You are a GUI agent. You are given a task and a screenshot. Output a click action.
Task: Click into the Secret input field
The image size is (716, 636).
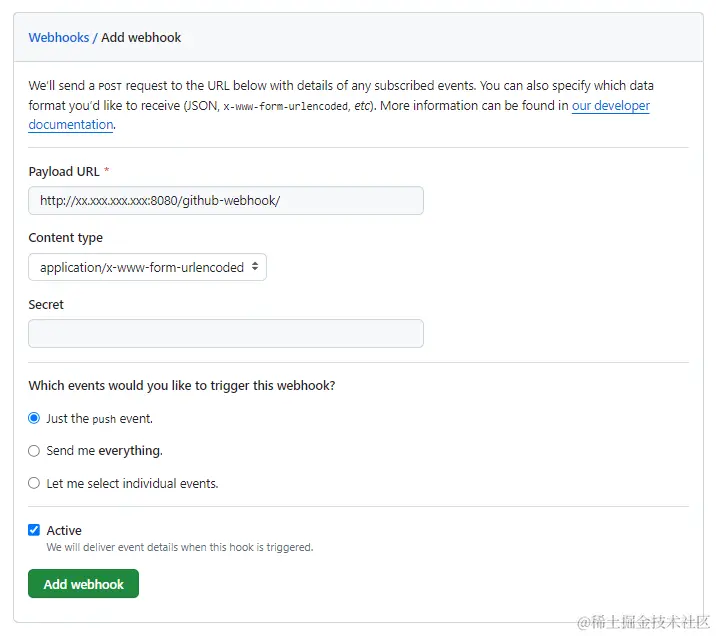(x=226, y=334)
